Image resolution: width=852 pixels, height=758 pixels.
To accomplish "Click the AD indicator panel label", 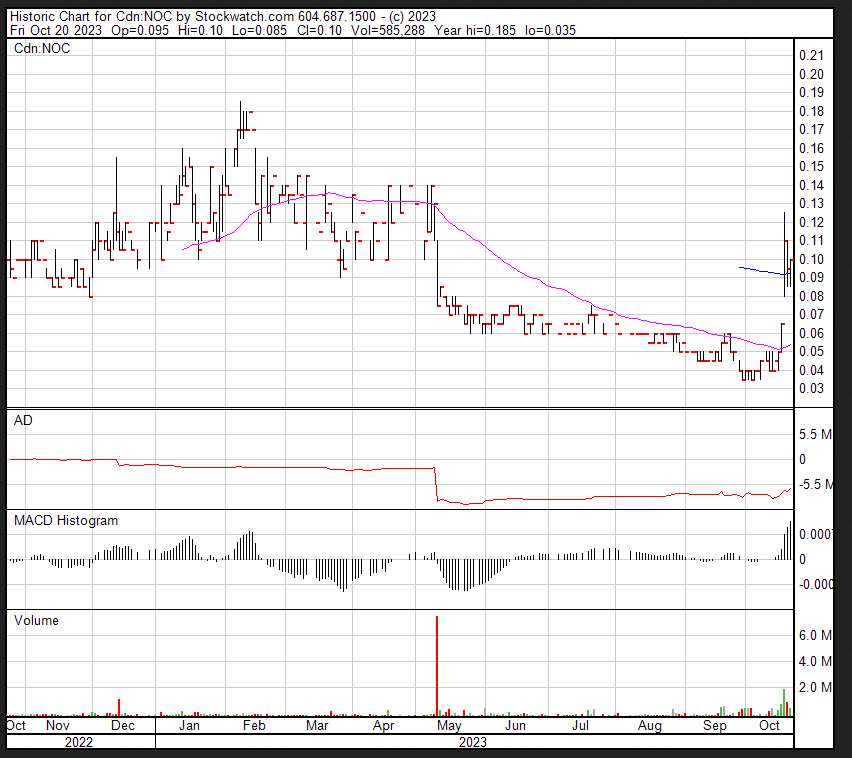I will (x=23, y=421).
